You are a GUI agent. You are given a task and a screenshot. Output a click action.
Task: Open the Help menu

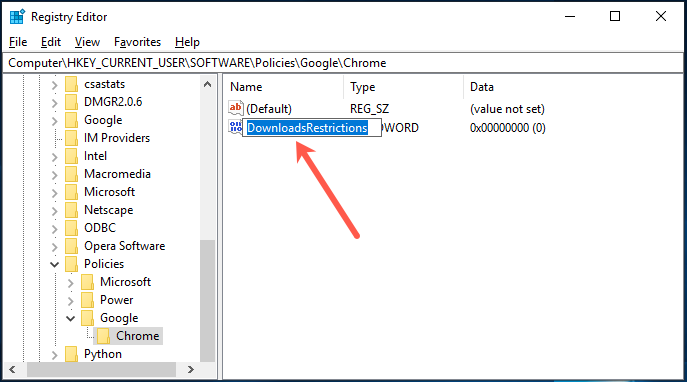(187, 42)
